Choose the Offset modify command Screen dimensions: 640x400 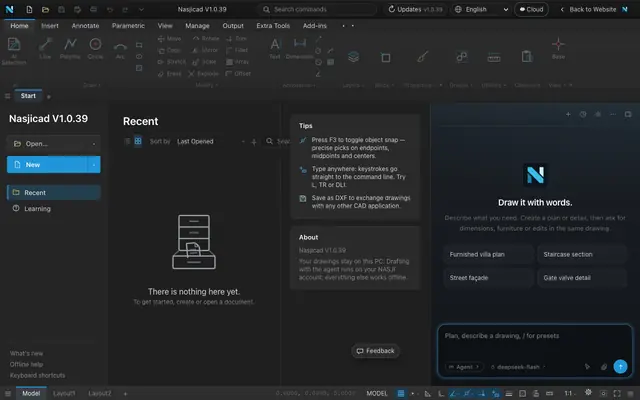pos(238,74)
